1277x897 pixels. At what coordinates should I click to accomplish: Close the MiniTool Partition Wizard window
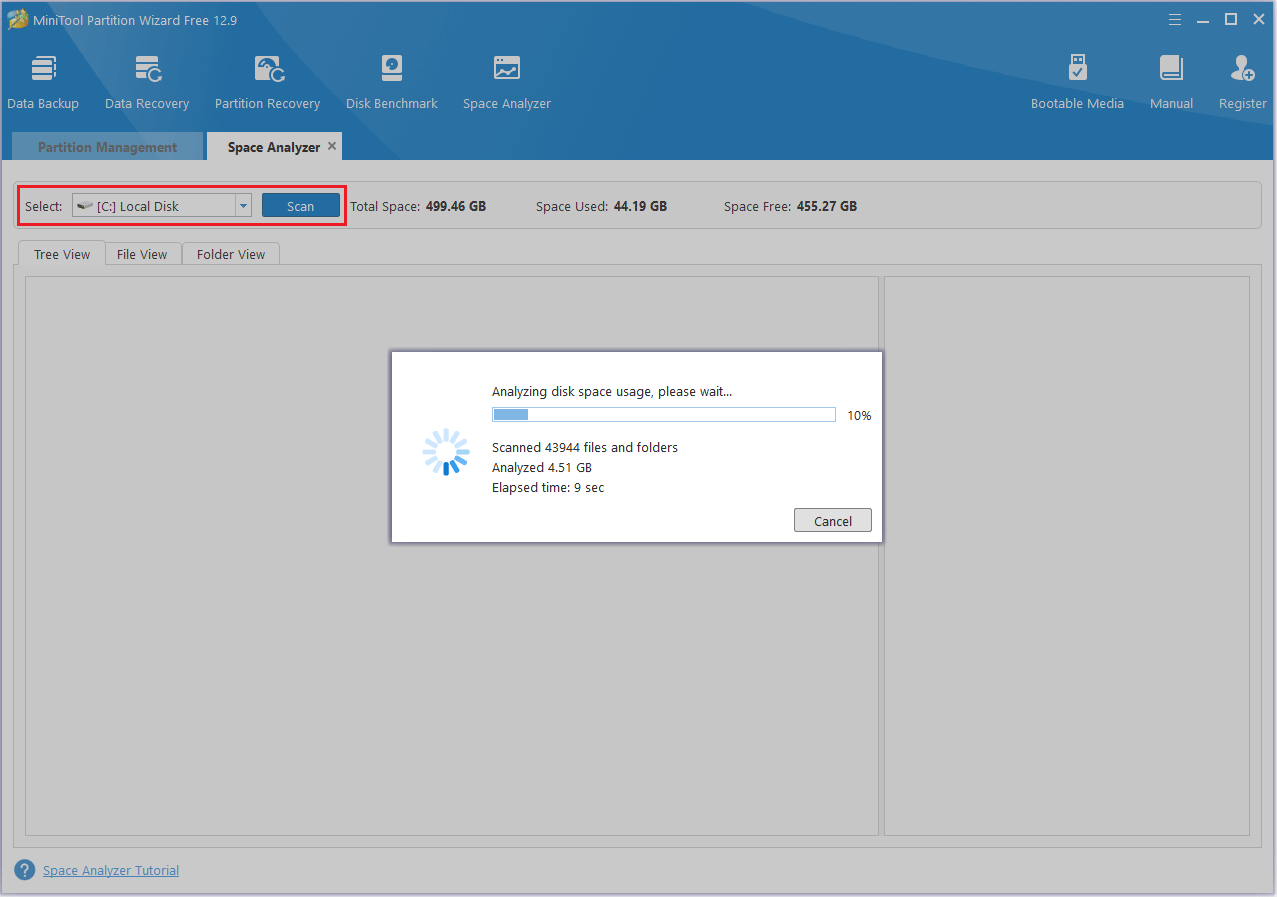pyautogui.click(x=1259, y=19)
